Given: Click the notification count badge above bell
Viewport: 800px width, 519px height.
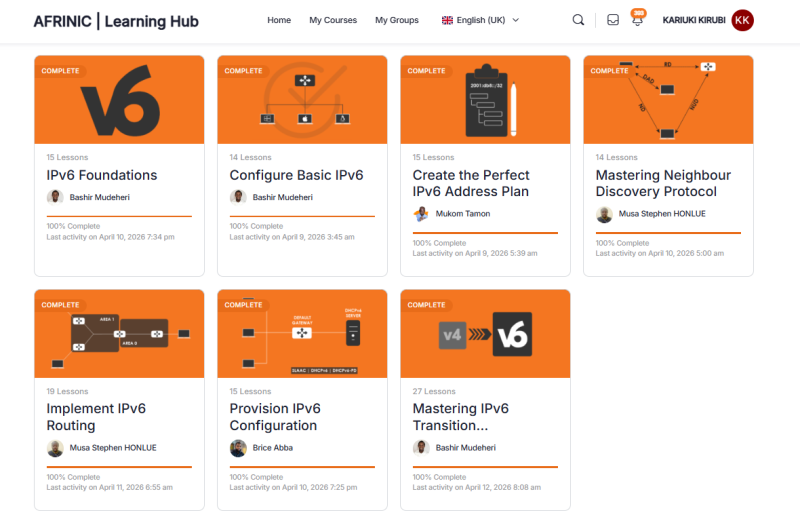Looking at the screenshot, I should [639, 13].
